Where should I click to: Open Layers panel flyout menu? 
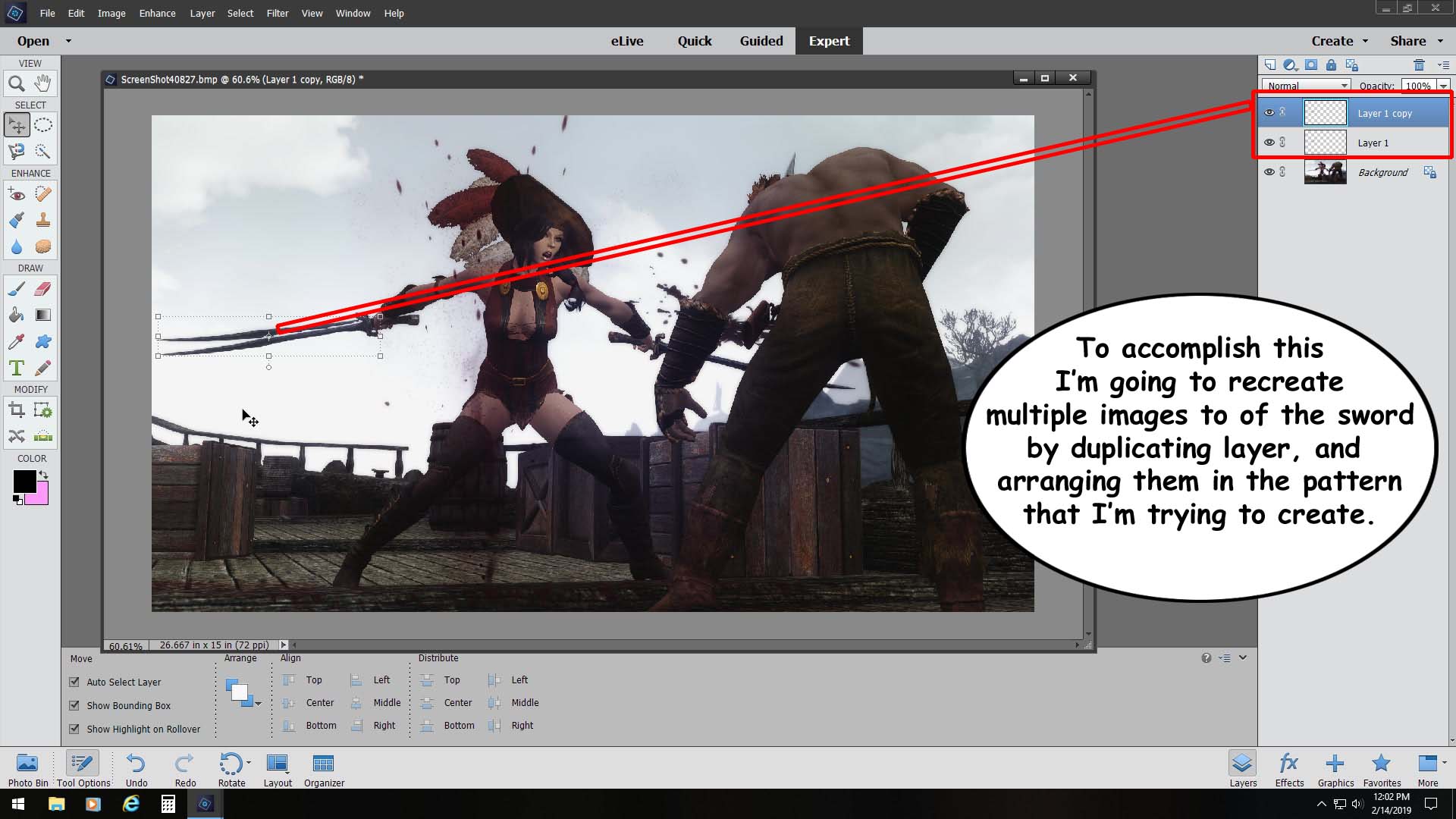click(x=1443, y=65)
